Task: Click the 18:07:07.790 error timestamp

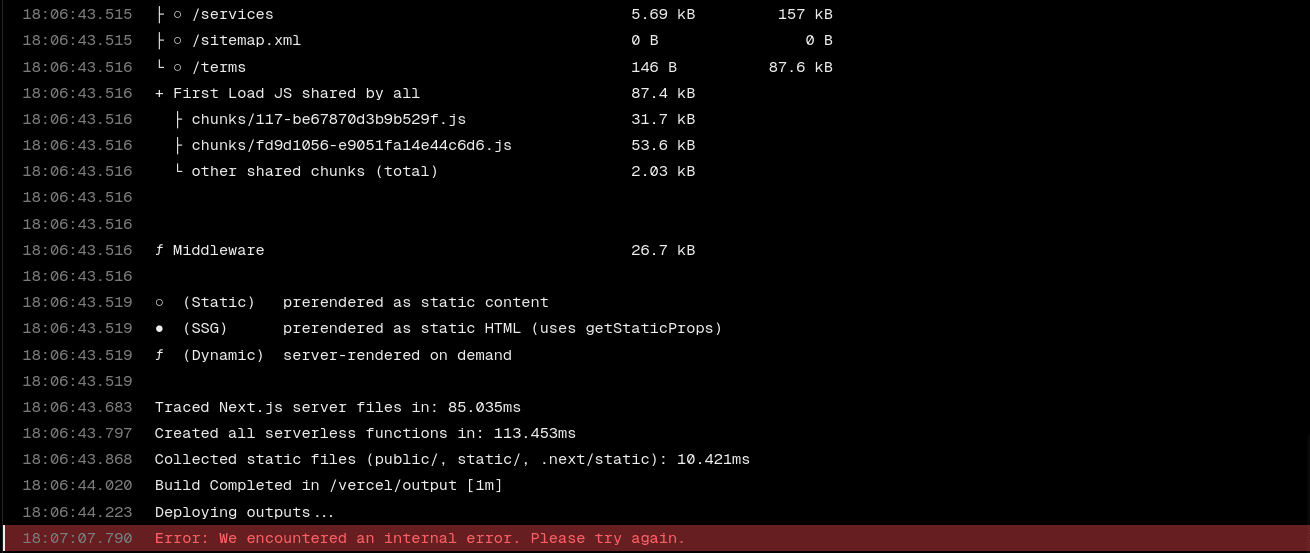Action: pos(77,539)
